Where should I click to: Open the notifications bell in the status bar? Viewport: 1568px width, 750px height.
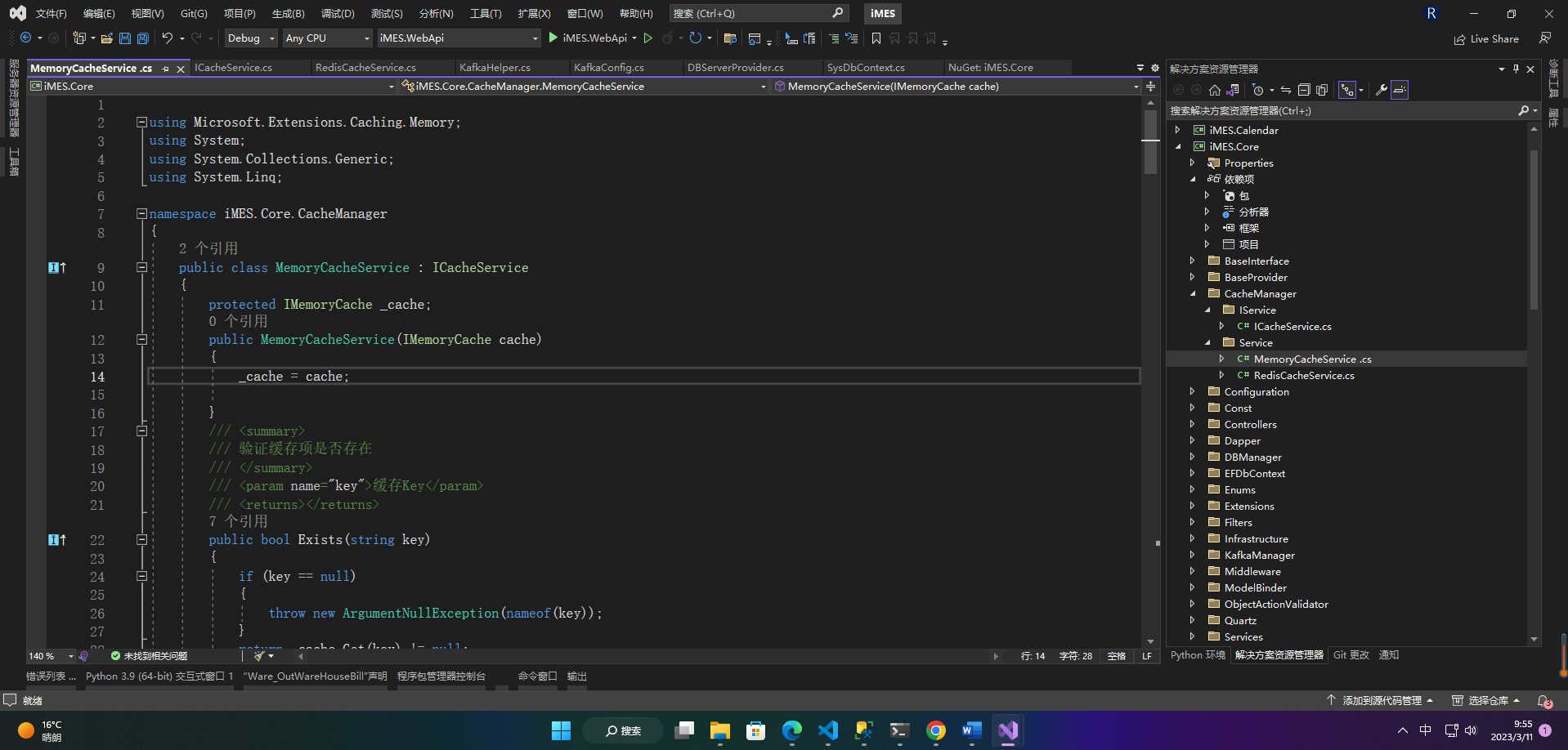coord(1543,701)
